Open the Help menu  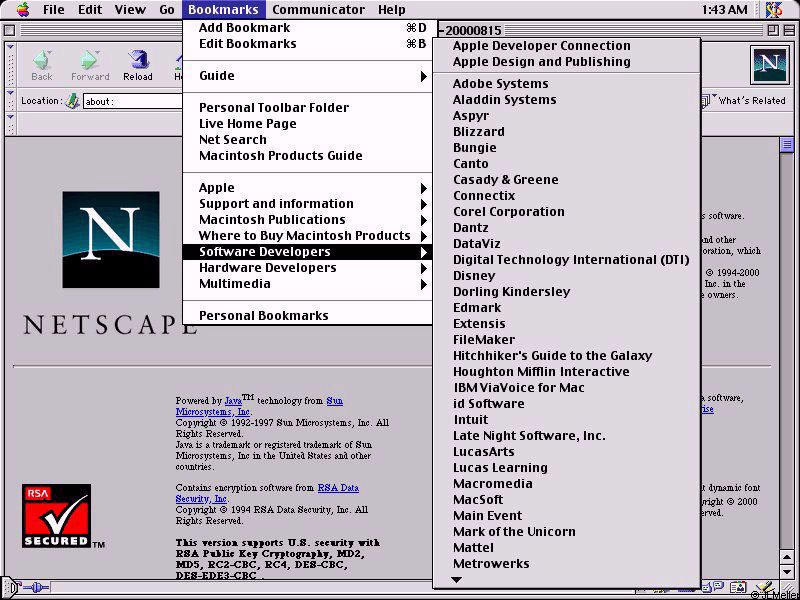[x=392, y=9]
